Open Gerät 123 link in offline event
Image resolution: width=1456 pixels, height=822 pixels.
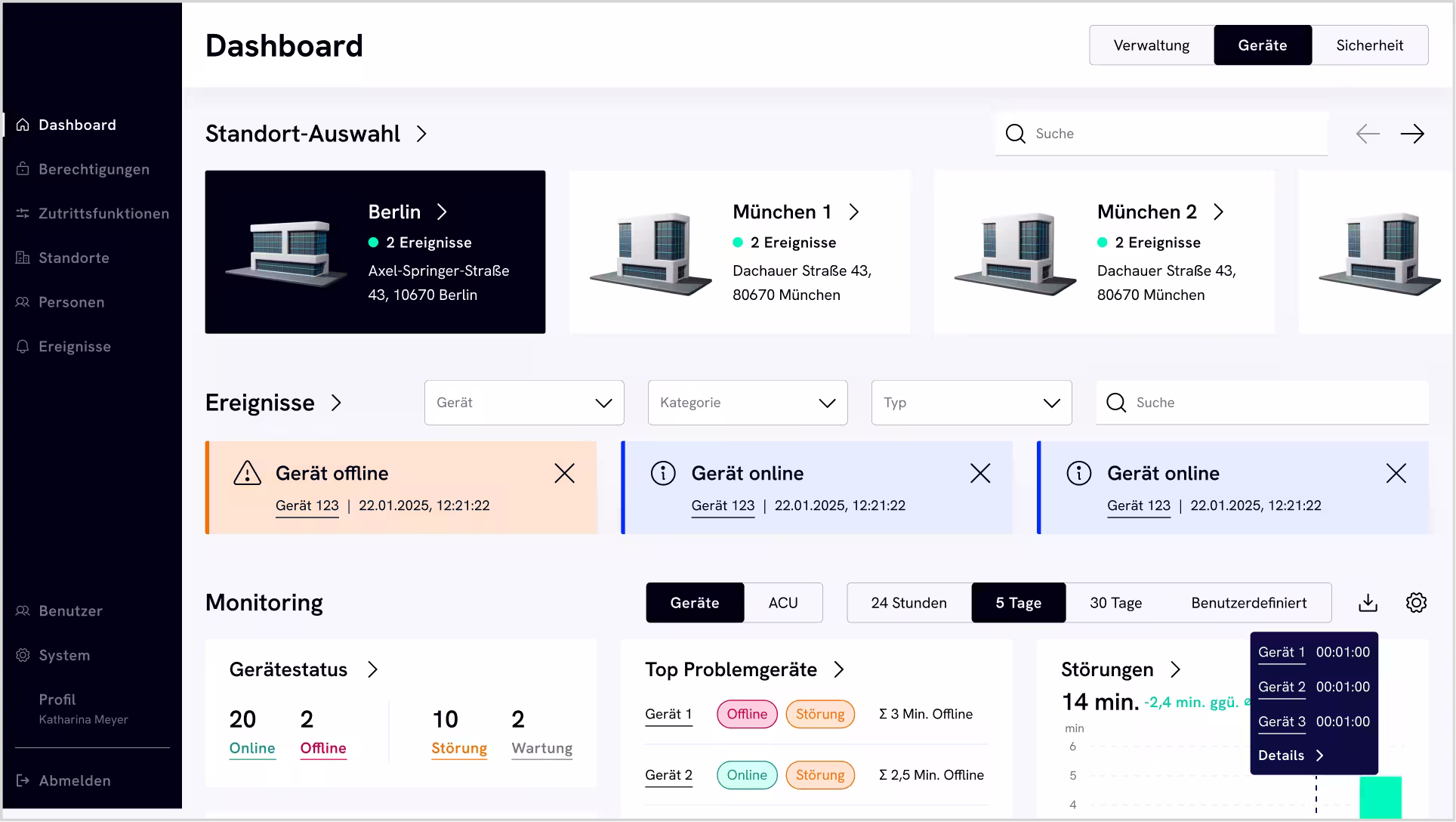(307, 506)
